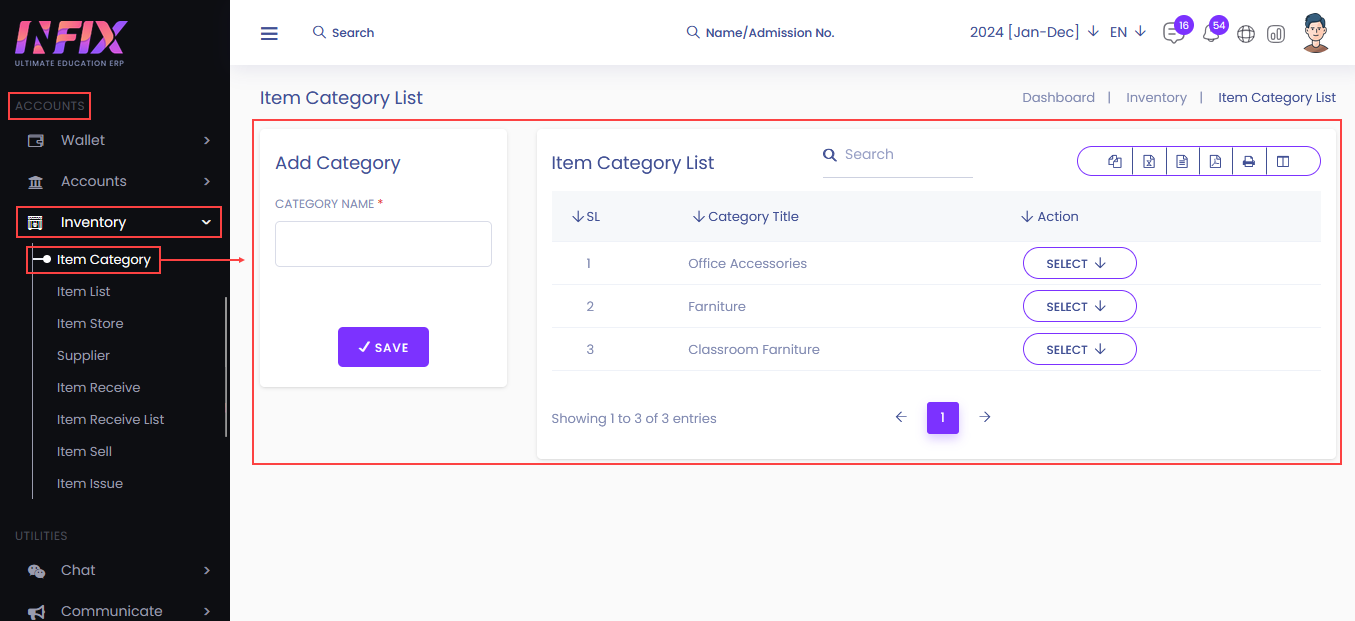The width and height of the screenshot is (1355, 621).
Task: Open academic year 2024 [Jan-Dec] dropdown
Action: 1034,32
